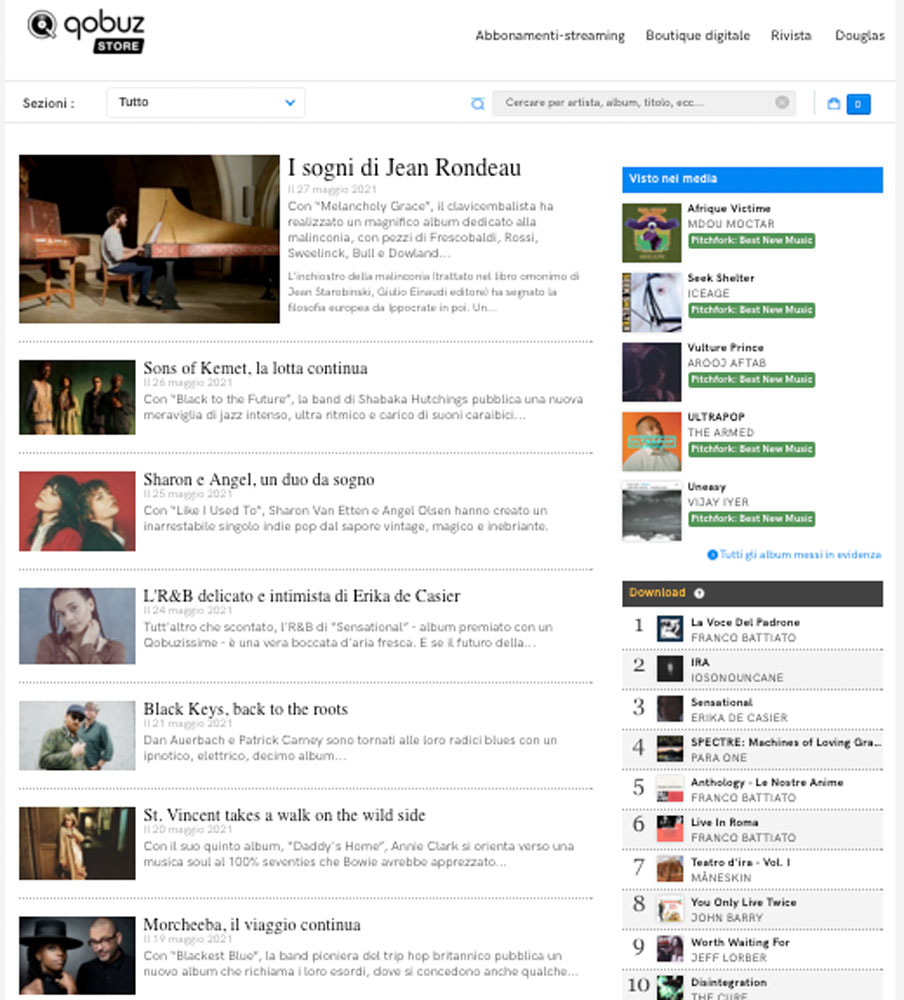Screen dimensions: 904x1000
Task: Open Seek Shelter album cover
Action: point(652,302)
